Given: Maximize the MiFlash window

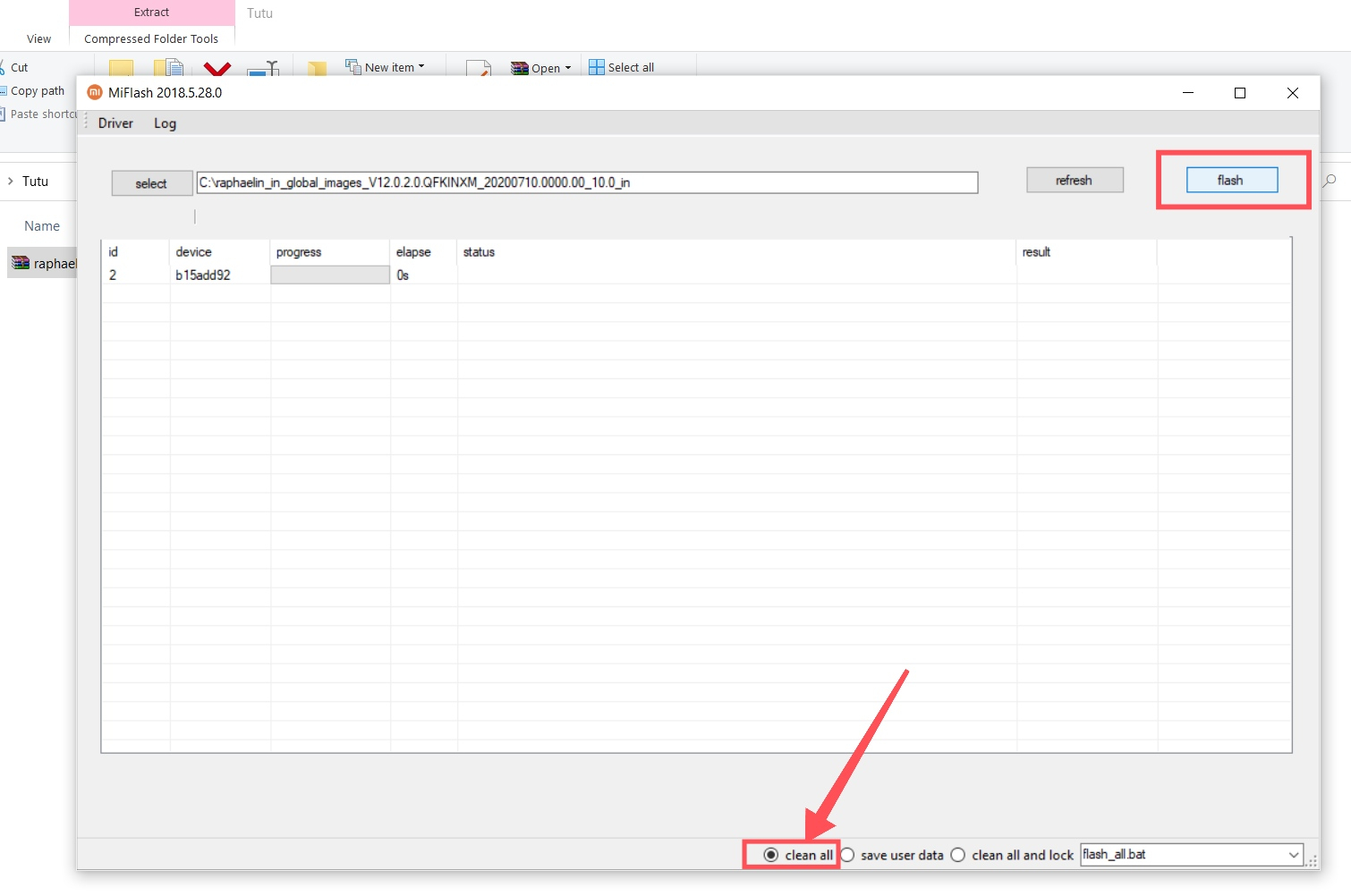Looking at the screenshot, I should (1240, 93).
